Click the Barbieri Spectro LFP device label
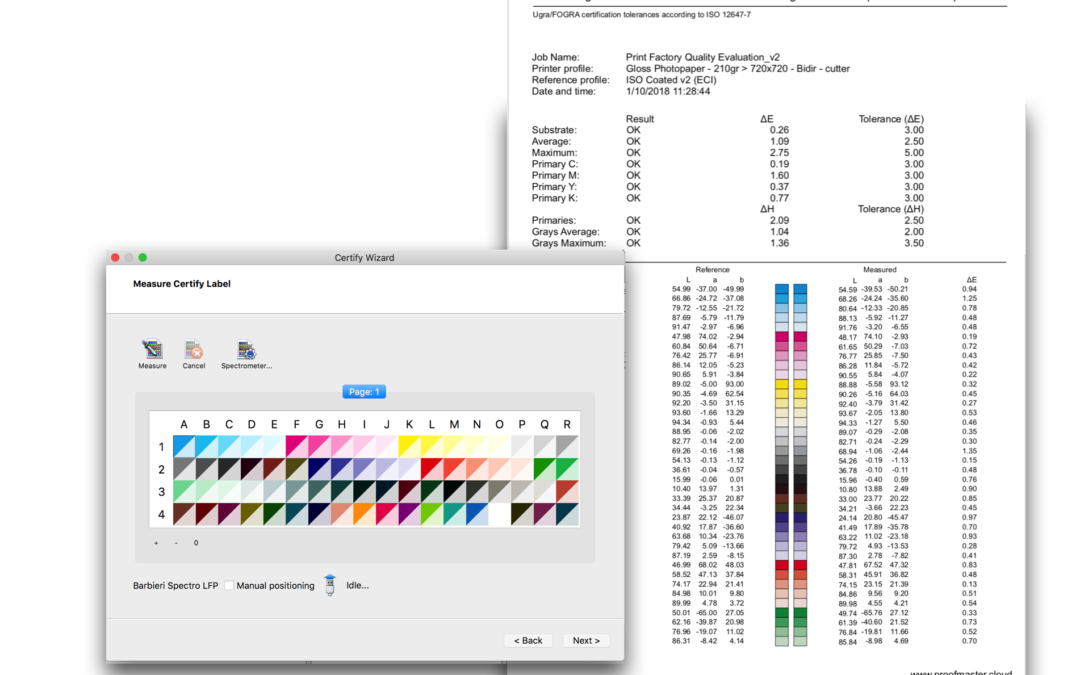The width and height of the screenshot is (1080, 675). click(x=174, y=584)
